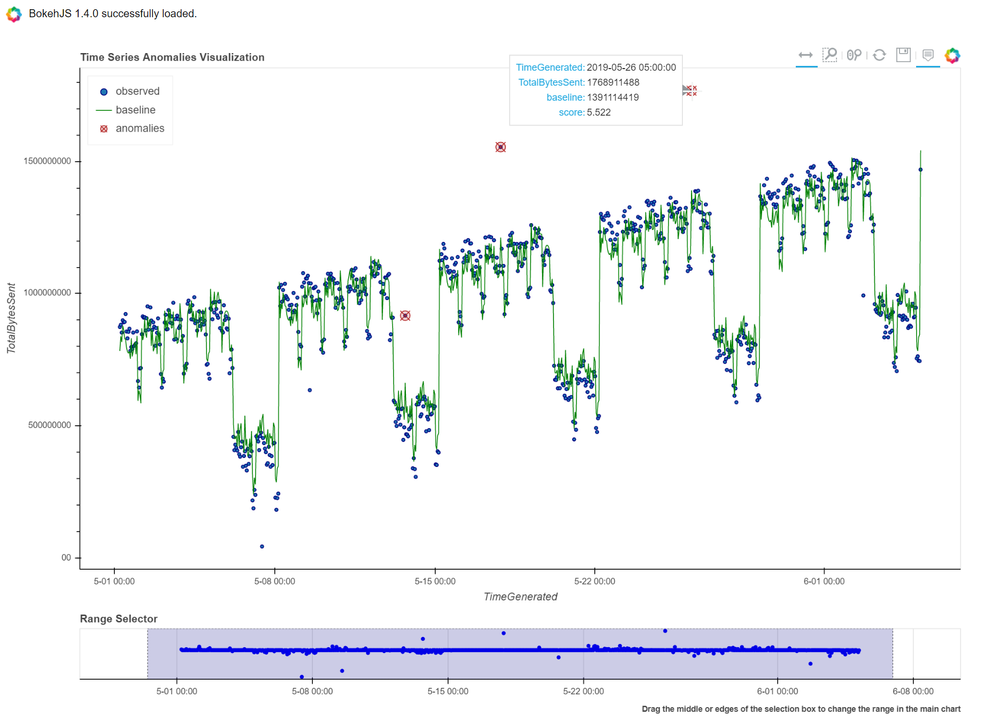The width and height of the screenshot is (999, 727).
Task: Click the Time Series Anomalies Visualization title
Action: [x=172, y=57]
